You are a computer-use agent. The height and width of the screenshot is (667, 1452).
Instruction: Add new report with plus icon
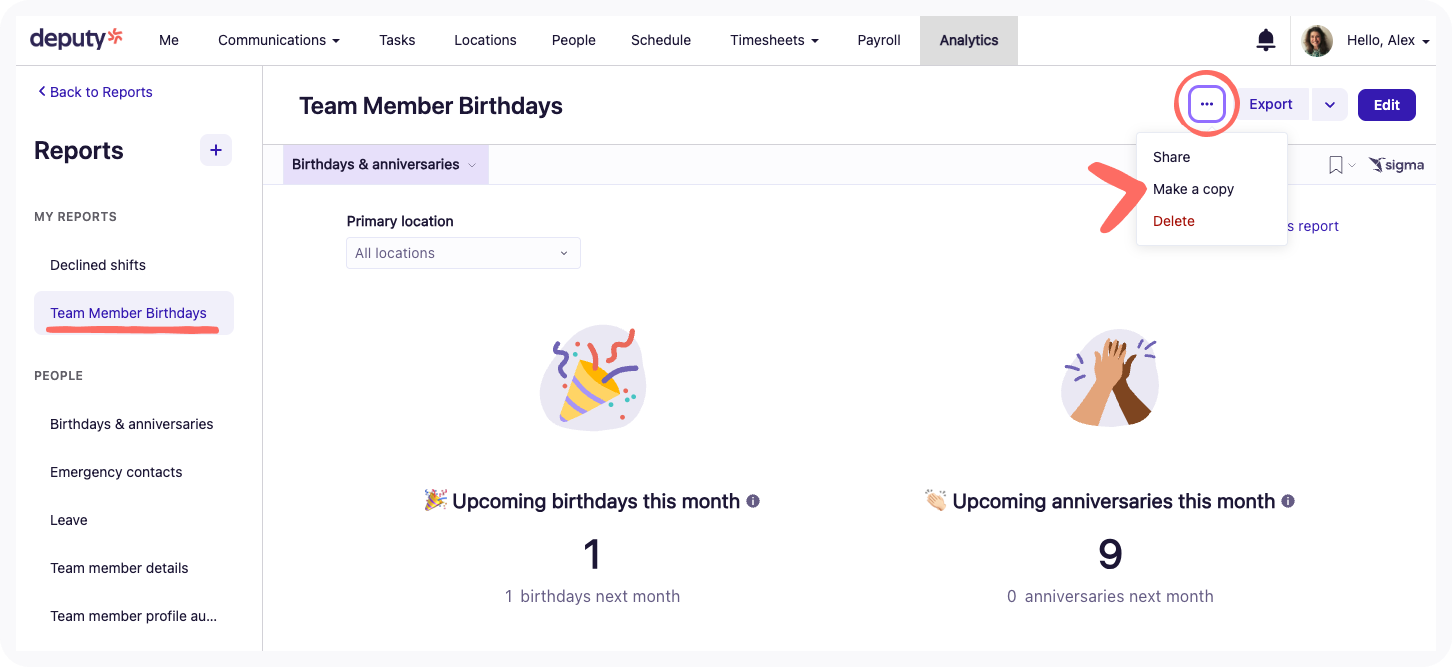click(x=216, y=150)
